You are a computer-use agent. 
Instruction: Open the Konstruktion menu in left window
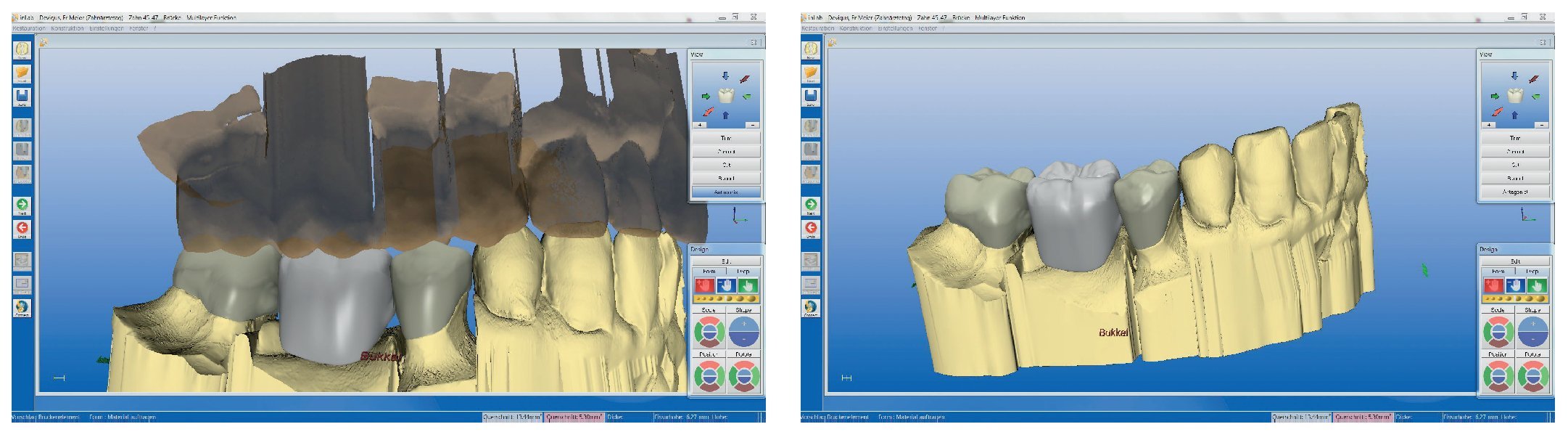click(67, 28)
